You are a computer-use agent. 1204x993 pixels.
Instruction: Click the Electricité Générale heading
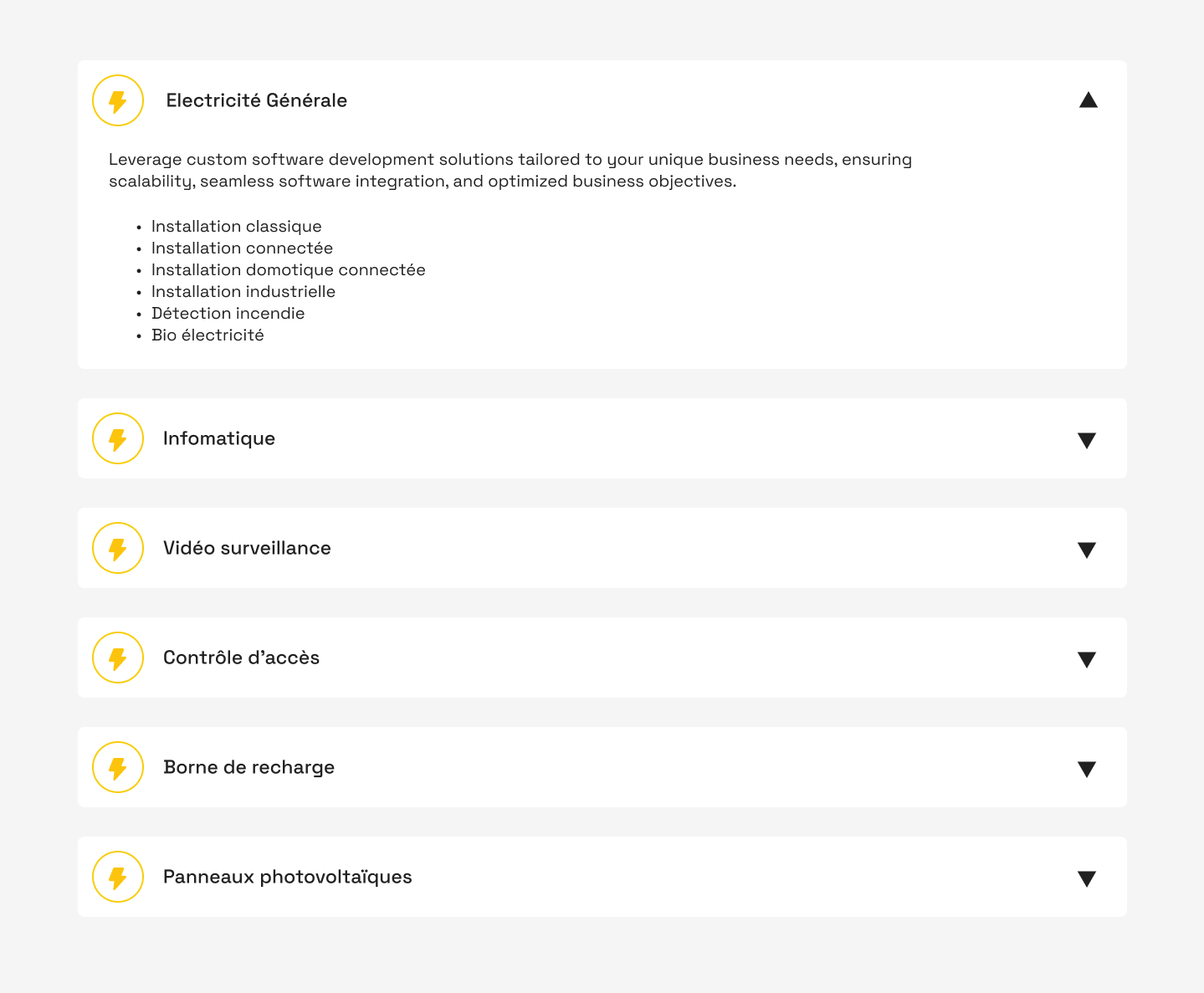click(x=256, y=100)
